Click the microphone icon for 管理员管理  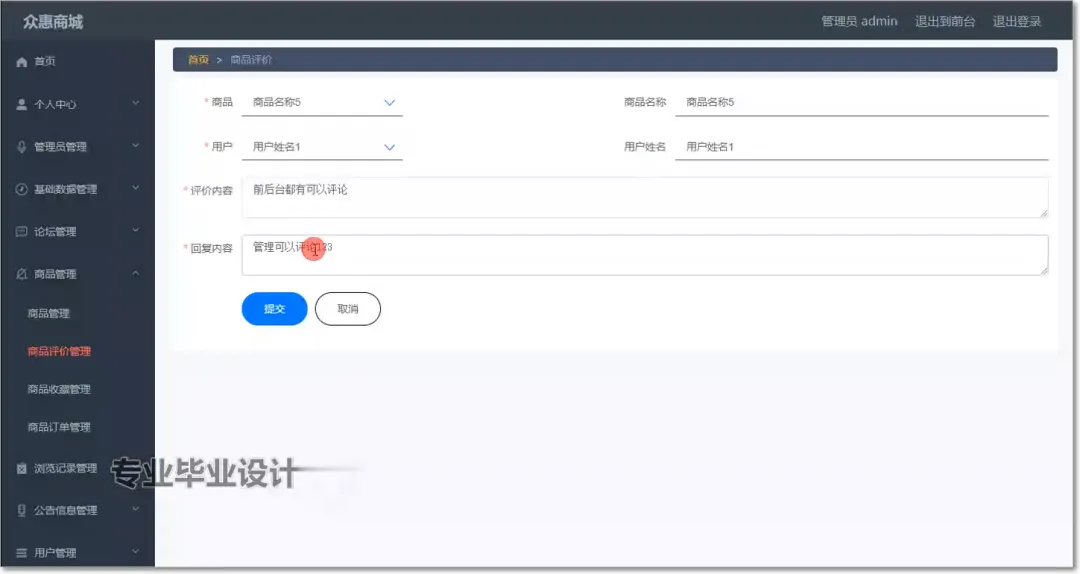click(21, 147)
